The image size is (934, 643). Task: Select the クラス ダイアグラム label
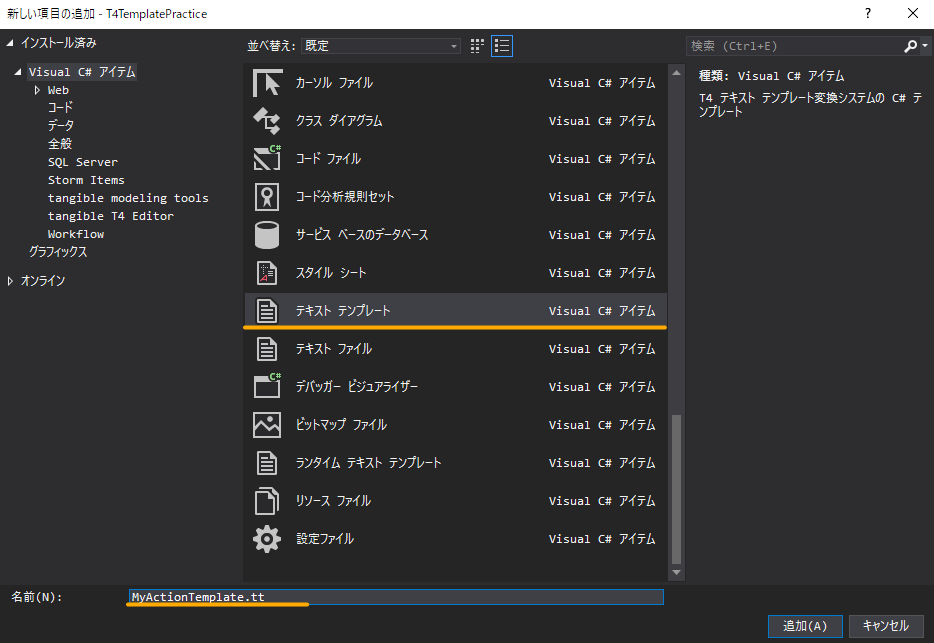click(339, 121)
